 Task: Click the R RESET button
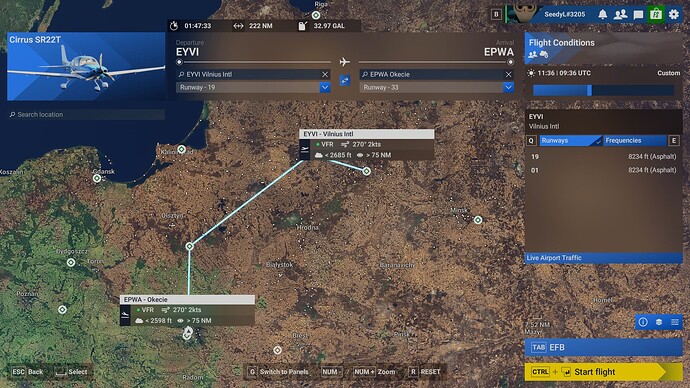click(x=425, y=372)
